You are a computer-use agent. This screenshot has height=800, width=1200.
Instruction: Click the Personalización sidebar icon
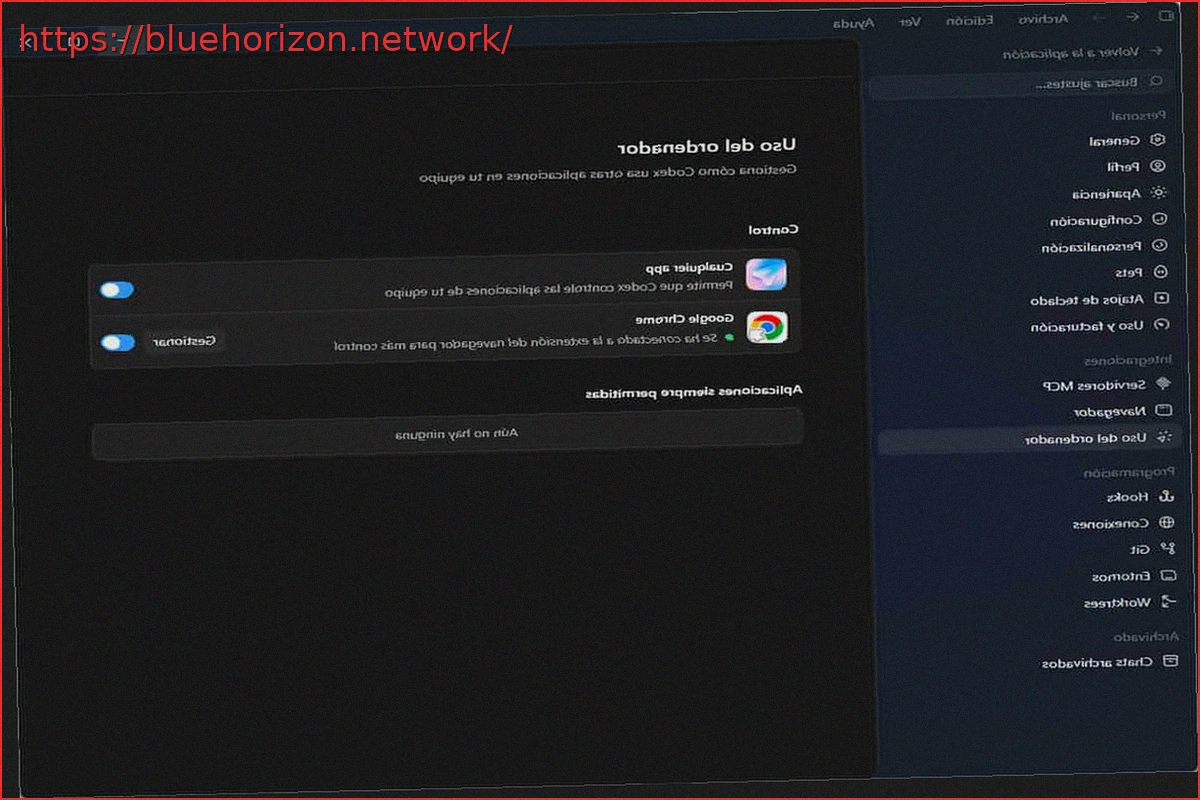coord(1160,246)
